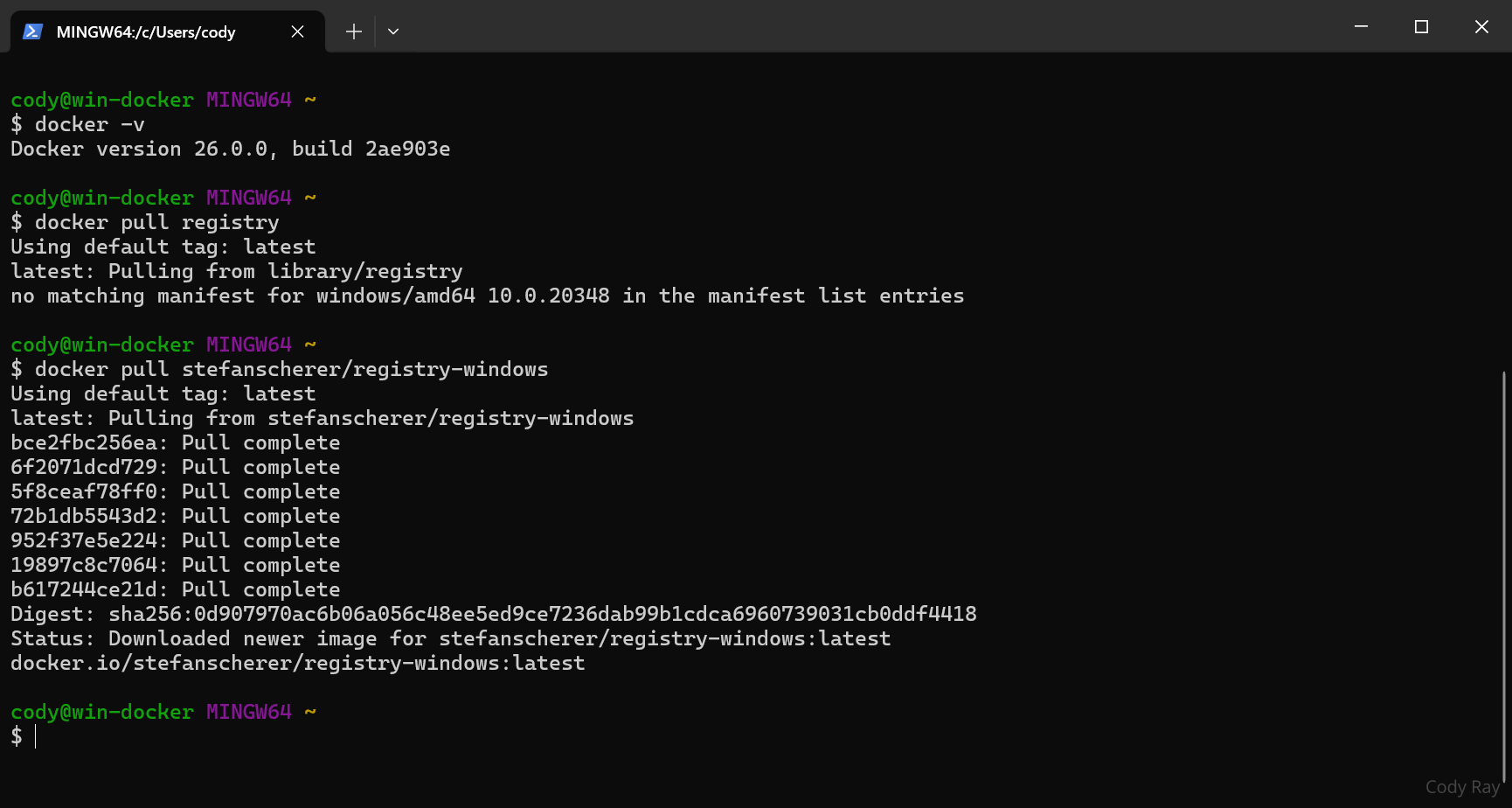
Task: Select the MINGW64:/c/Users/cody tab
Action: 146,32
